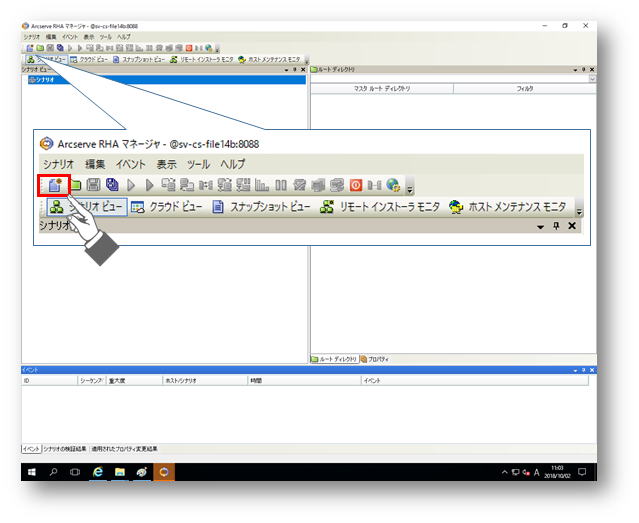Image resolution: width=639 pixels, height=523 pixels.
Task: Click globe icon in main window toolbar
Action: click(x=208, y=48)
